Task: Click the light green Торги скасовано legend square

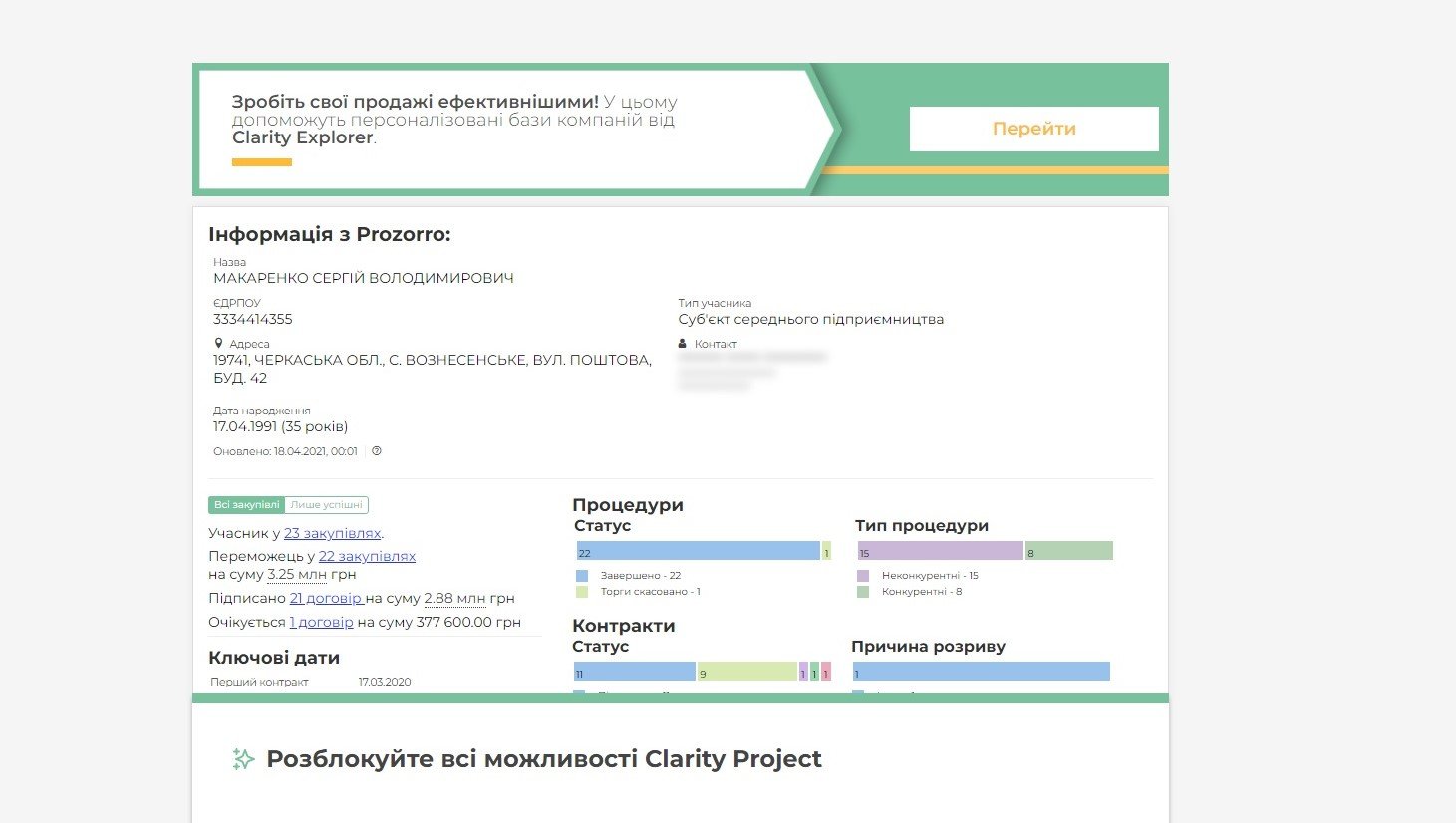Action: [x=582, y=592]
